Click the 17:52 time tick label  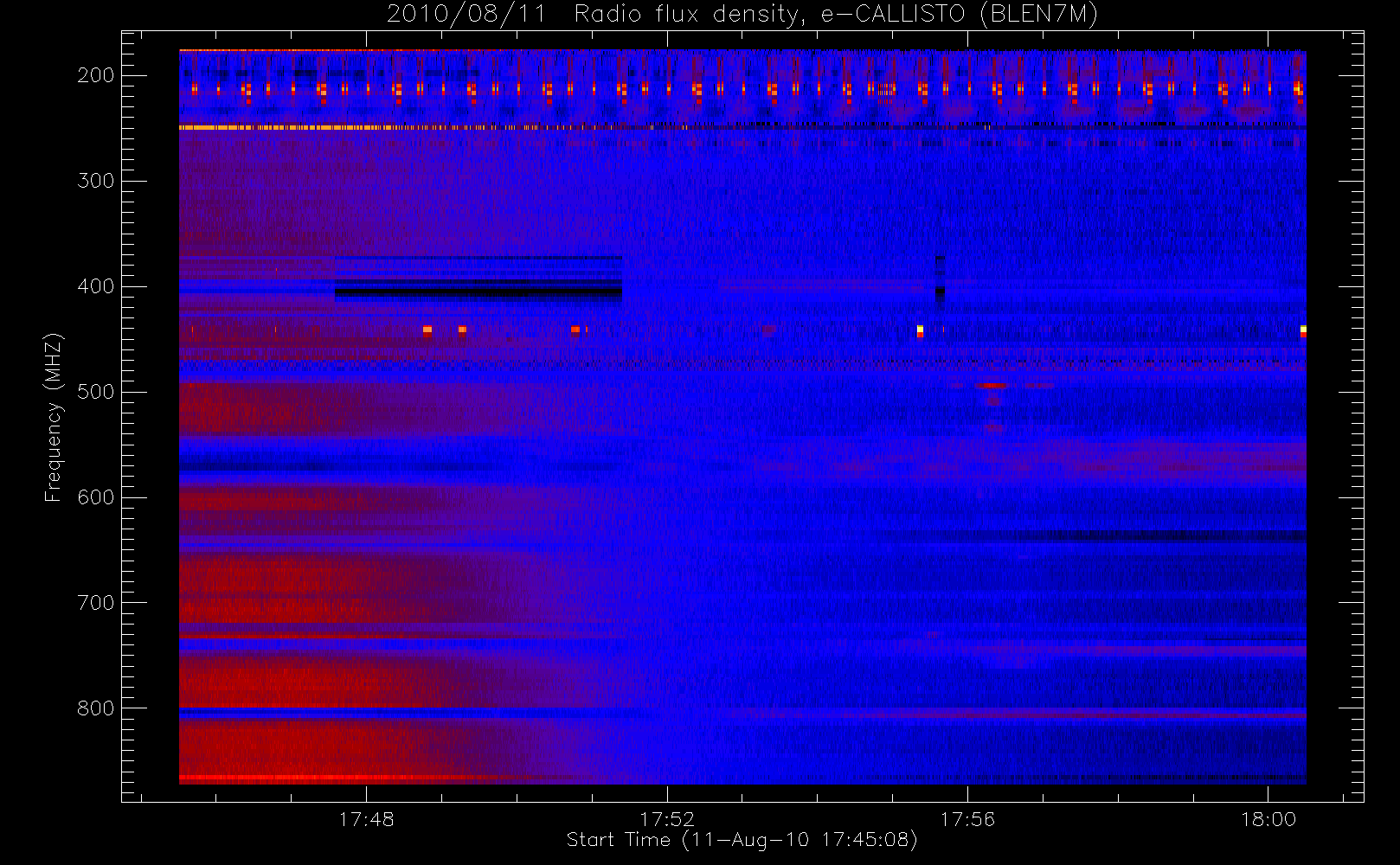click(667, 819)
